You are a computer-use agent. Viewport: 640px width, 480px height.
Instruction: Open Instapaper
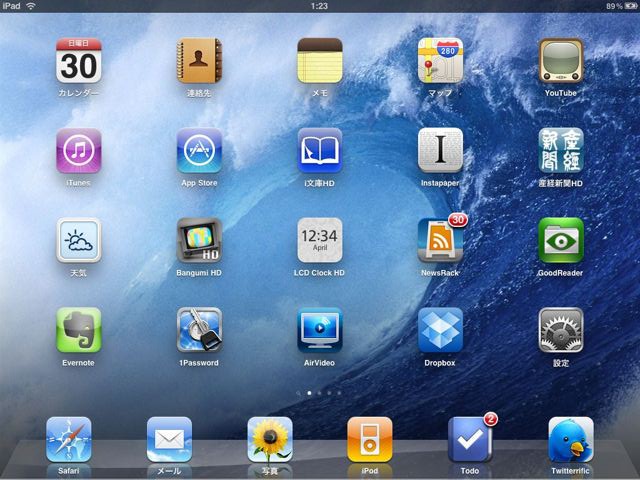pyautogui.click(x=440, y=151)
